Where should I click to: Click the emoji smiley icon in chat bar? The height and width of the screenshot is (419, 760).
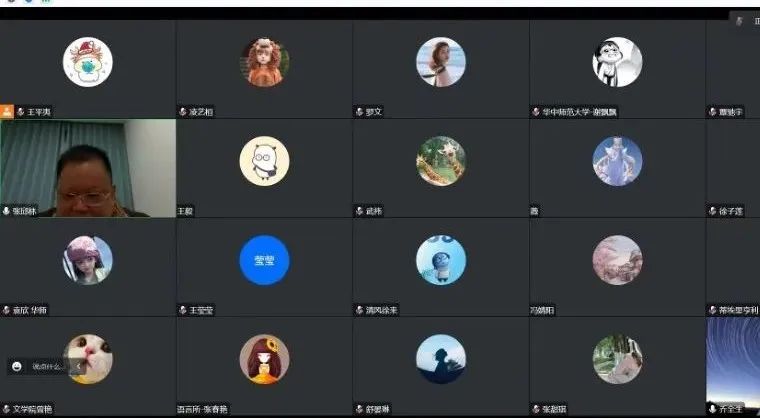pyautogui.click(x=17, y=366)
